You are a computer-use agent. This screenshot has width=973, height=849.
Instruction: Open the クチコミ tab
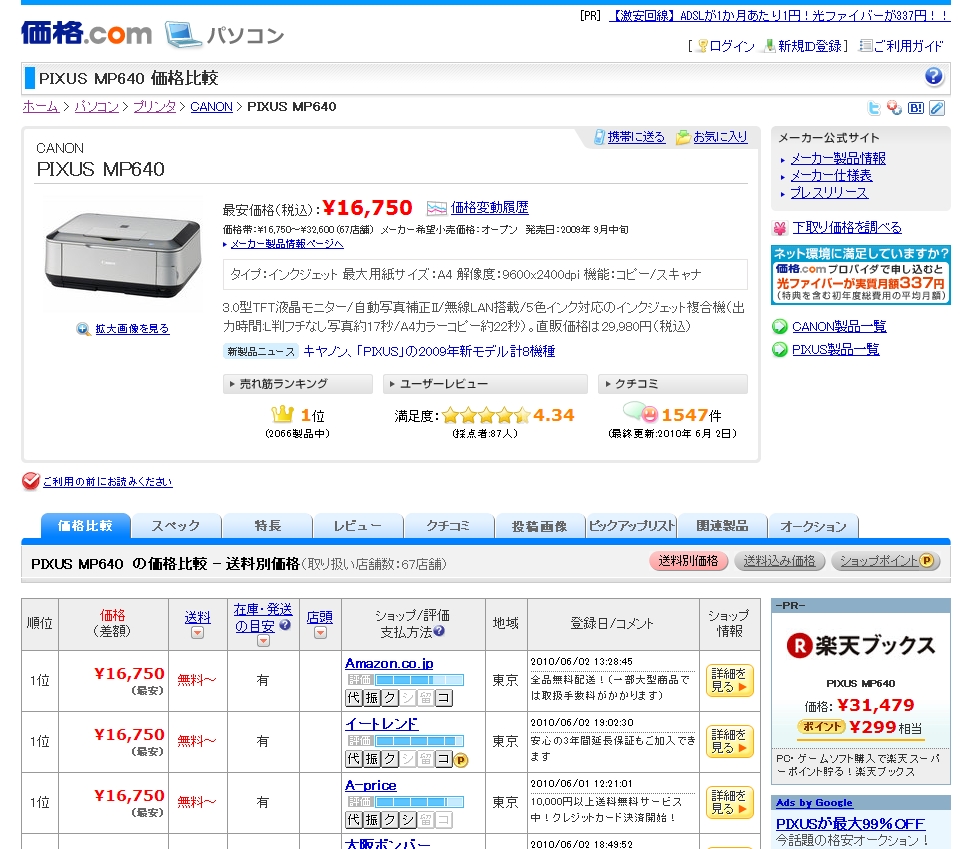(449, 526)
